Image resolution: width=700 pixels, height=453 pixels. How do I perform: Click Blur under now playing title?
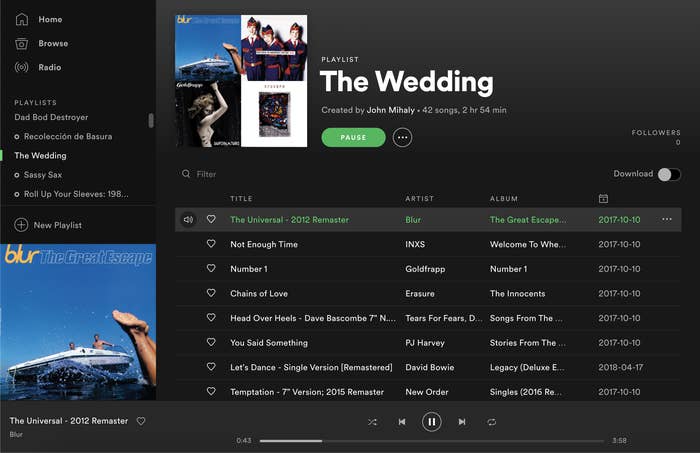16,434
